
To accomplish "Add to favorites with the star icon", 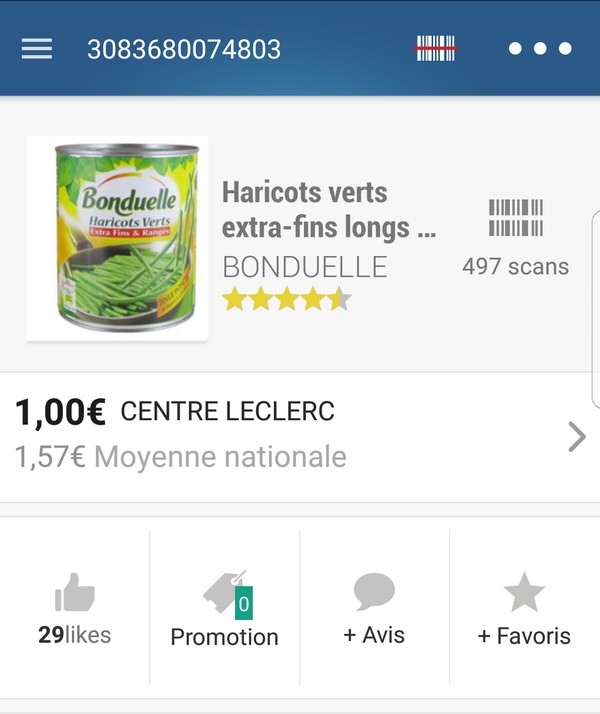I will [524, 592].
